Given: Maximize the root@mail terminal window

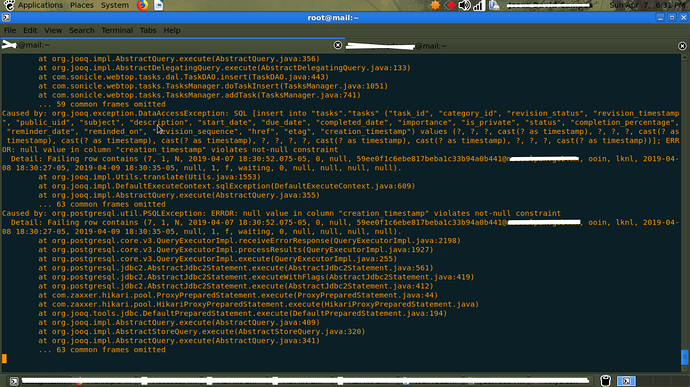Looking at the screenshot, I should point(672,18).
